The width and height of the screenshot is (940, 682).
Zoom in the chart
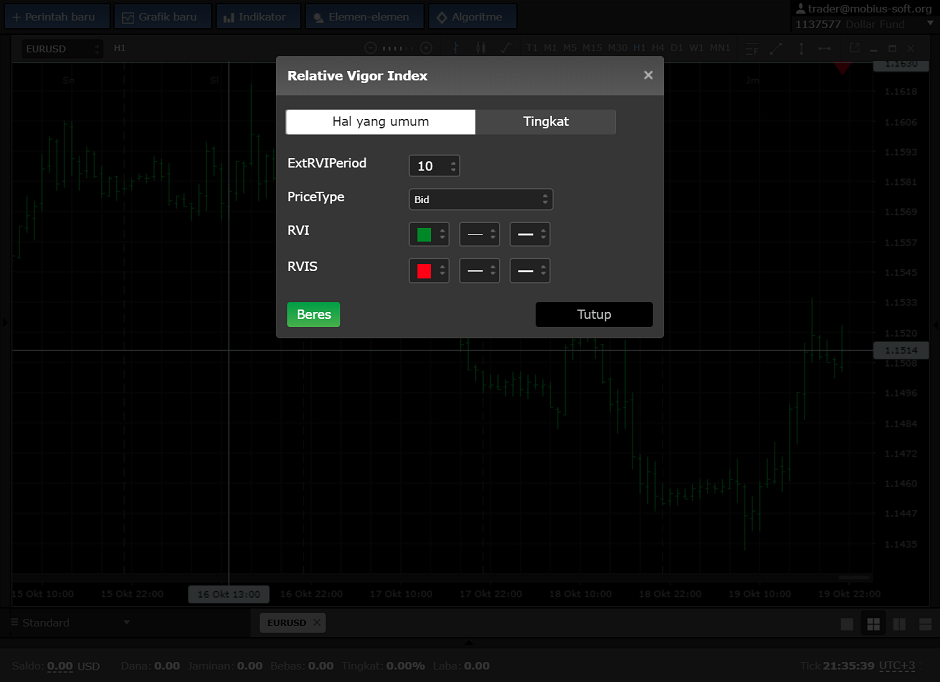[x=426, y=48]
